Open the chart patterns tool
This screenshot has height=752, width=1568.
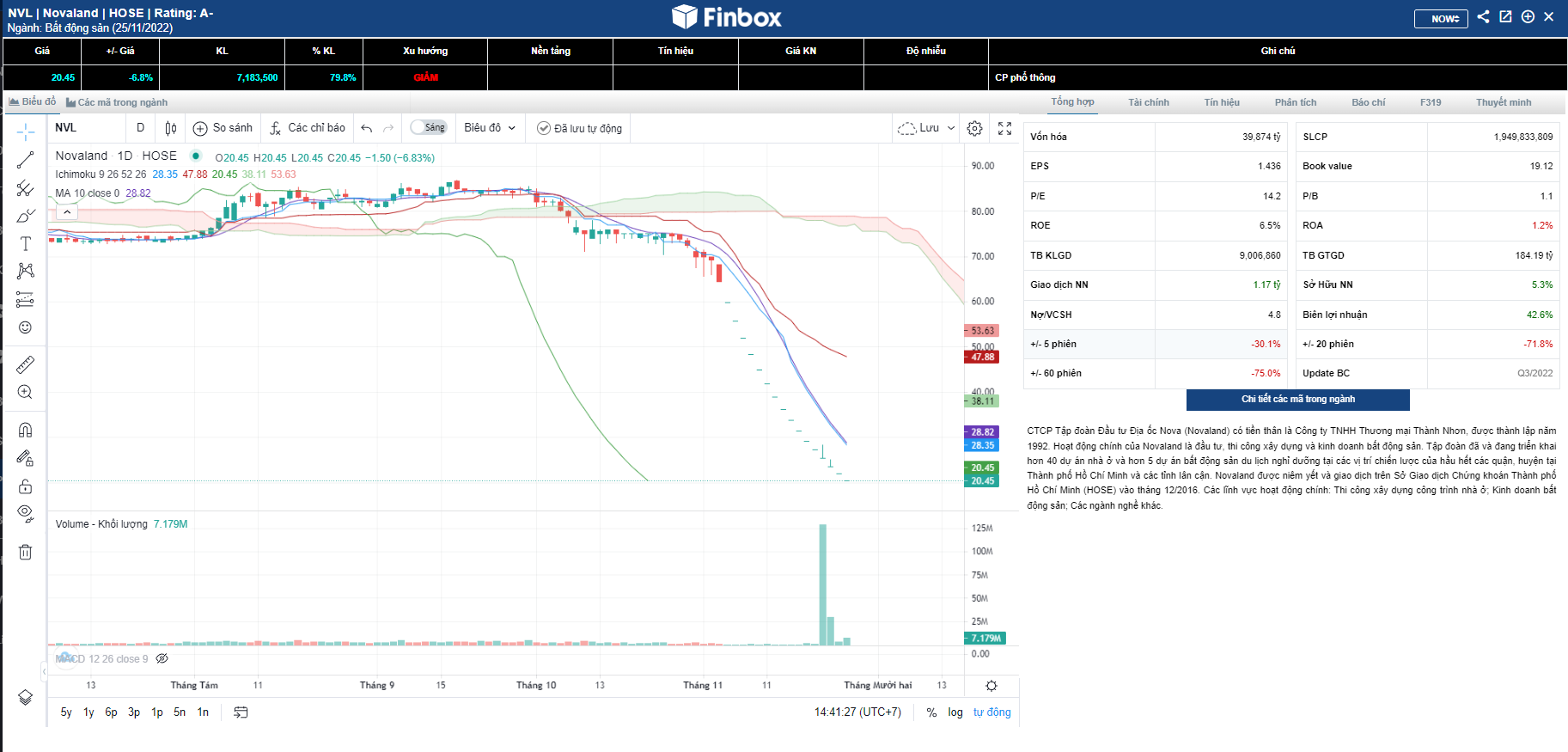pos(26,271)
